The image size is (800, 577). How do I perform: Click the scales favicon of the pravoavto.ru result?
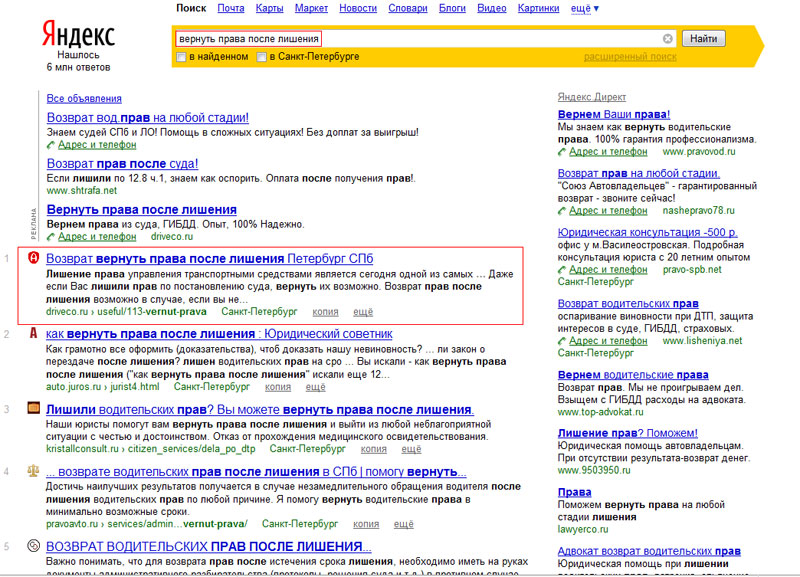pos(33,470)
